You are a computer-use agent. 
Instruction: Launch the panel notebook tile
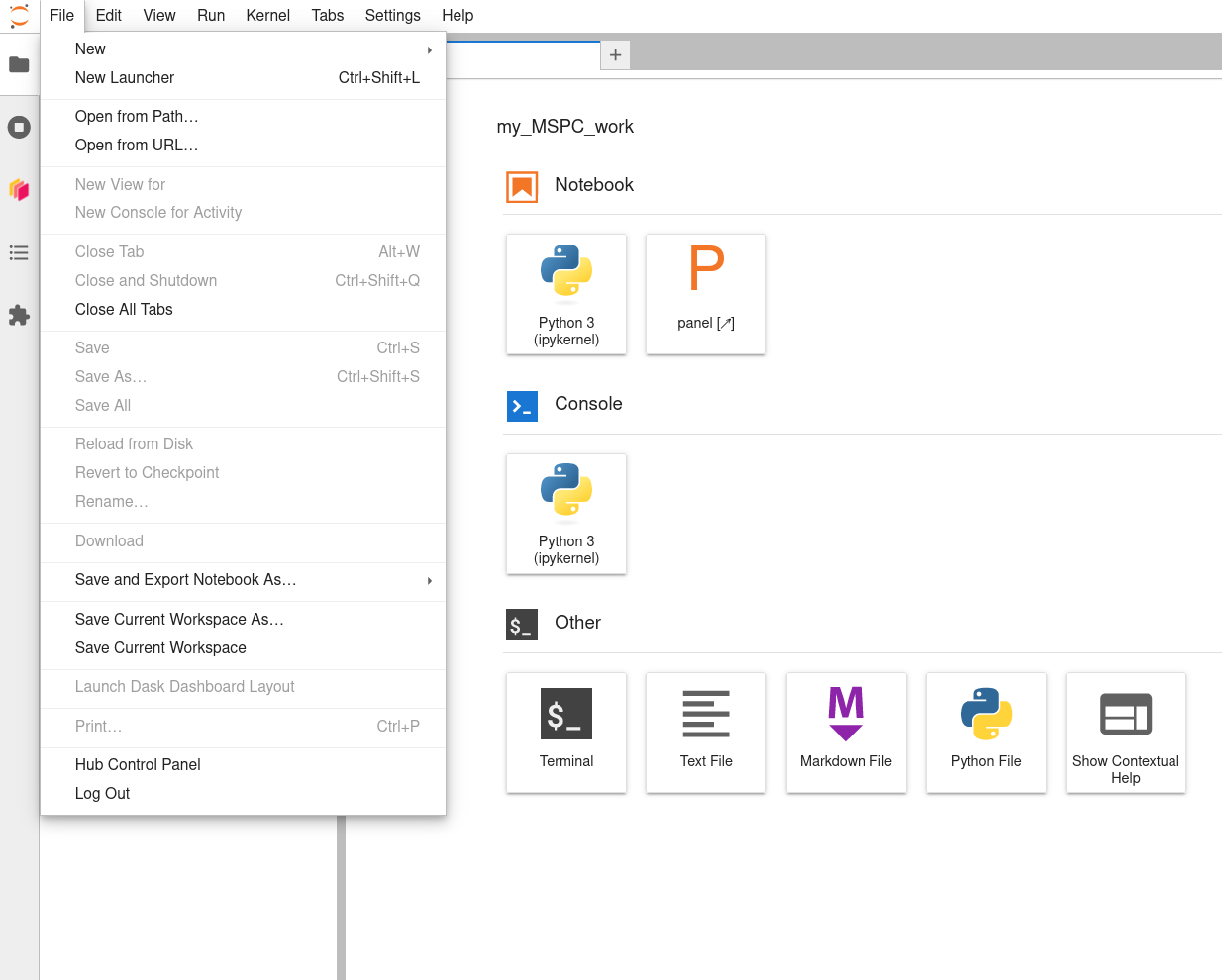point(706,294)
